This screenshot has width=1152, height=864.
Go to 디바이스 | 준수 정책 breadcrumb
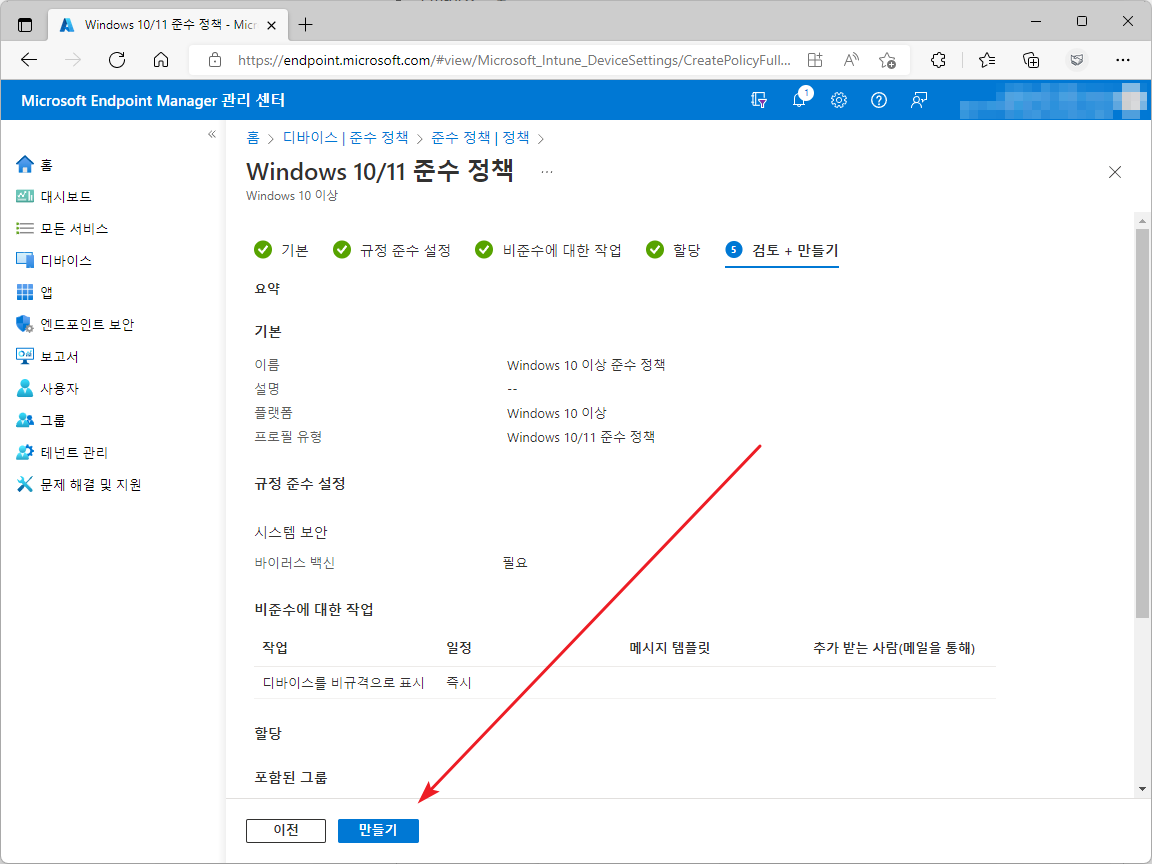pyautogui.click(x=345, y=137)
